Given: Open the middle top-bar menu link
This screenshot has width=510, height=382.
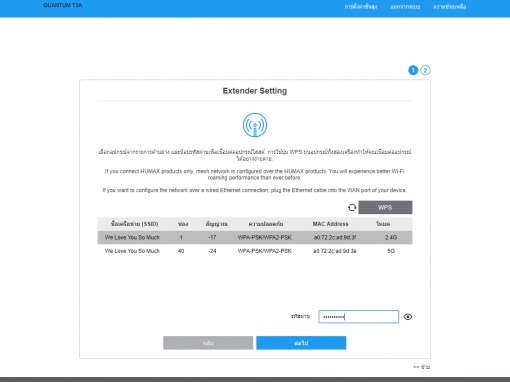Looking at the screenshot, I should pyautogui.click(x=405, y=7).
